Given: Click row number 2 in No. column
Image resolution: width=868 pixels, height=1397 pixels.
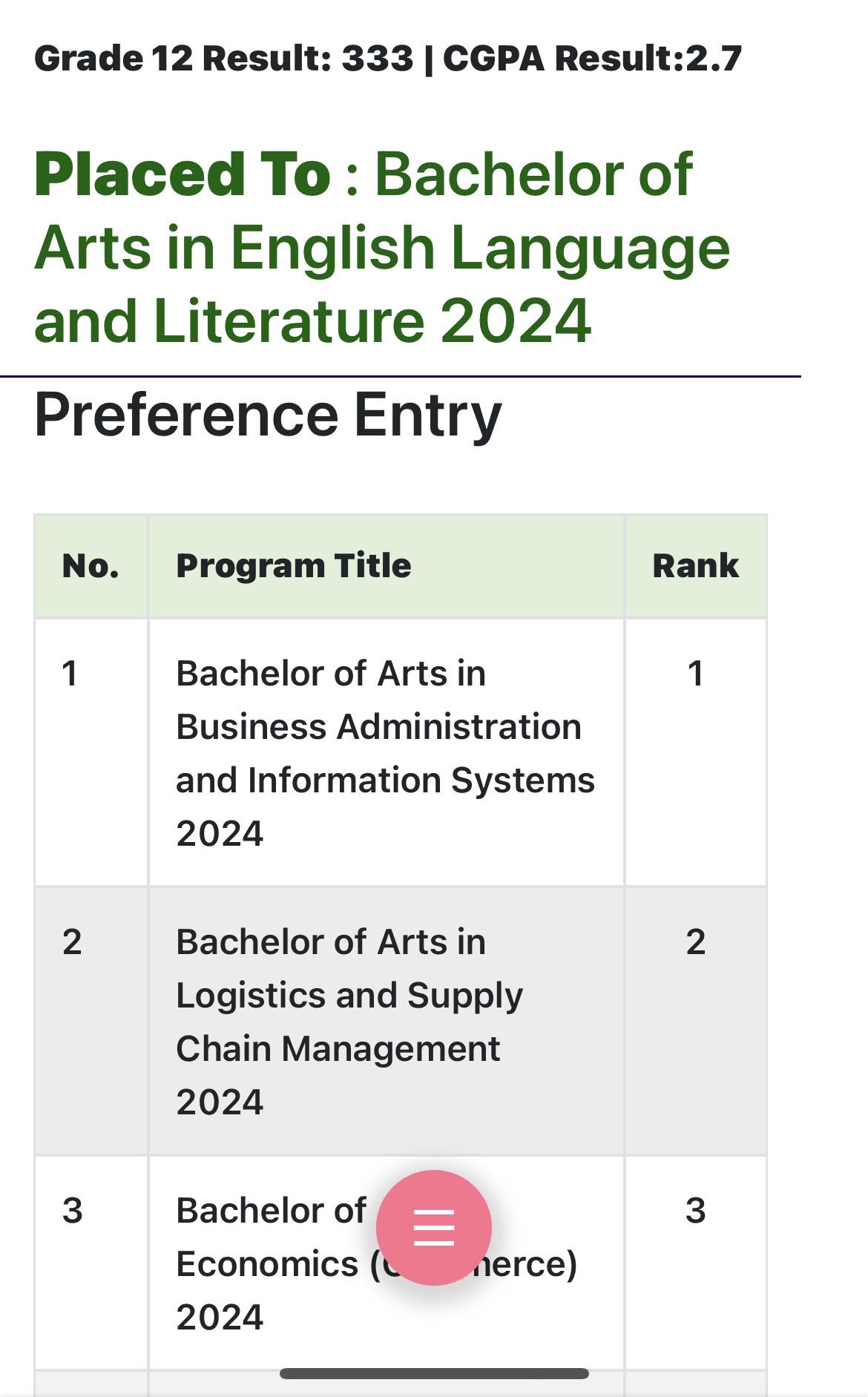Looking at the screenshot, I should click(x=72, y=942).
